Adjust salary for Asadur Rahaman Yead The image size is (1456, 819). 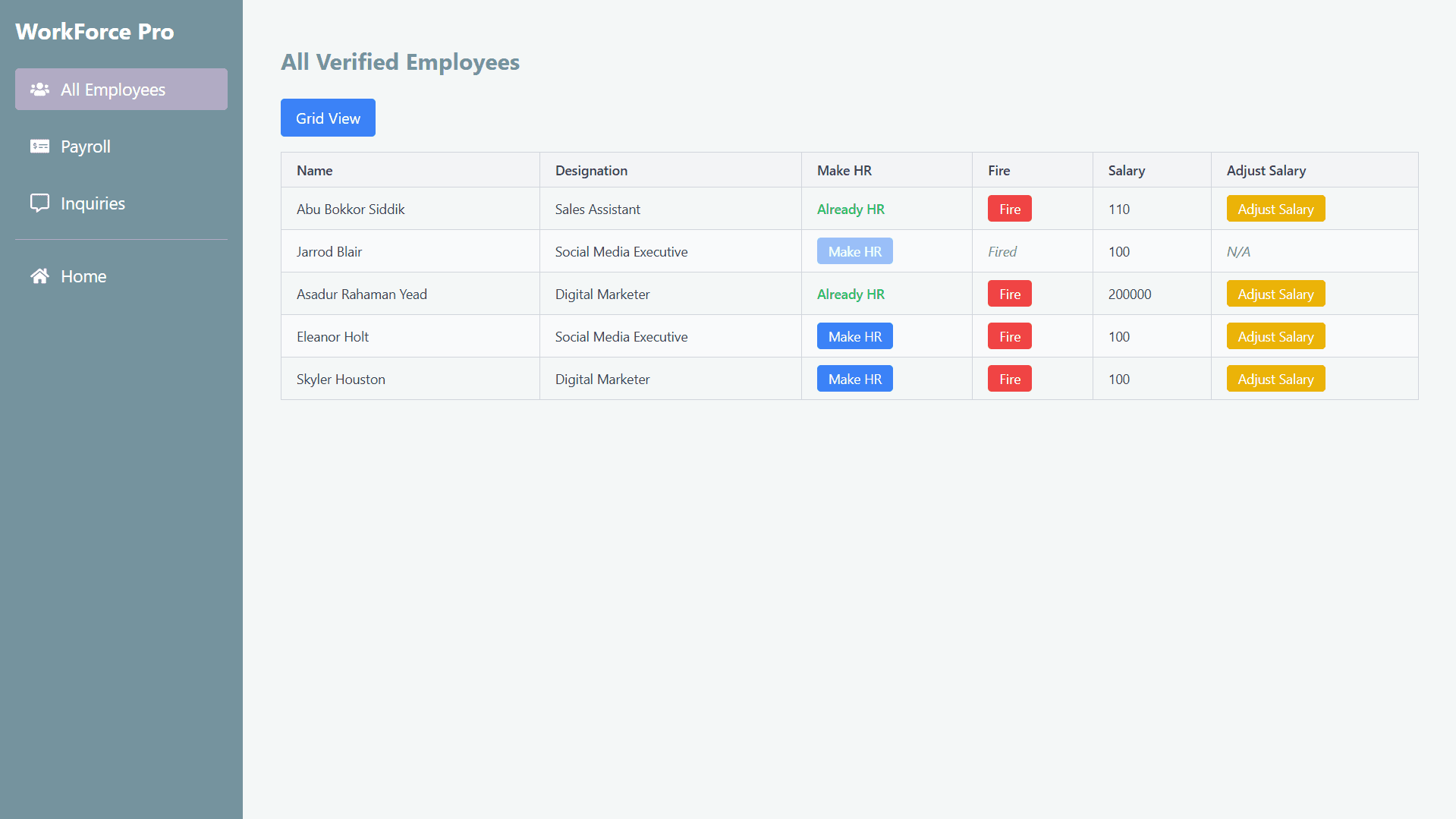click(1275, 293)
